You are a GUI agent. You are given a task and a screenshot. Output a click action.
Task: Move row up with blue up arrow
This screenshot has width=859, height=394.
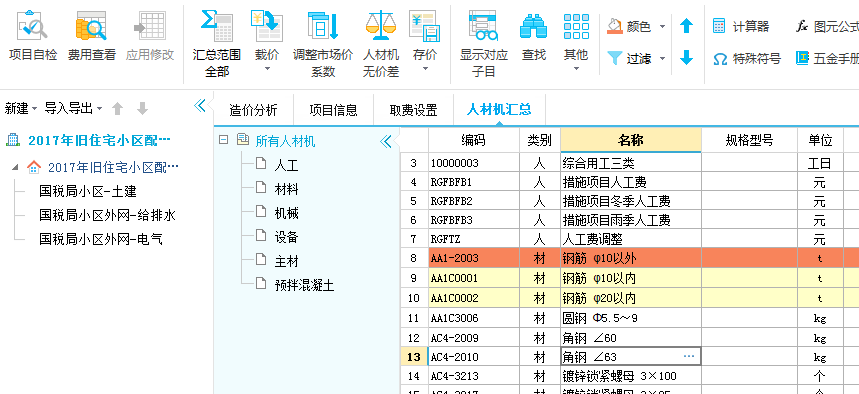tap(686, 26)
